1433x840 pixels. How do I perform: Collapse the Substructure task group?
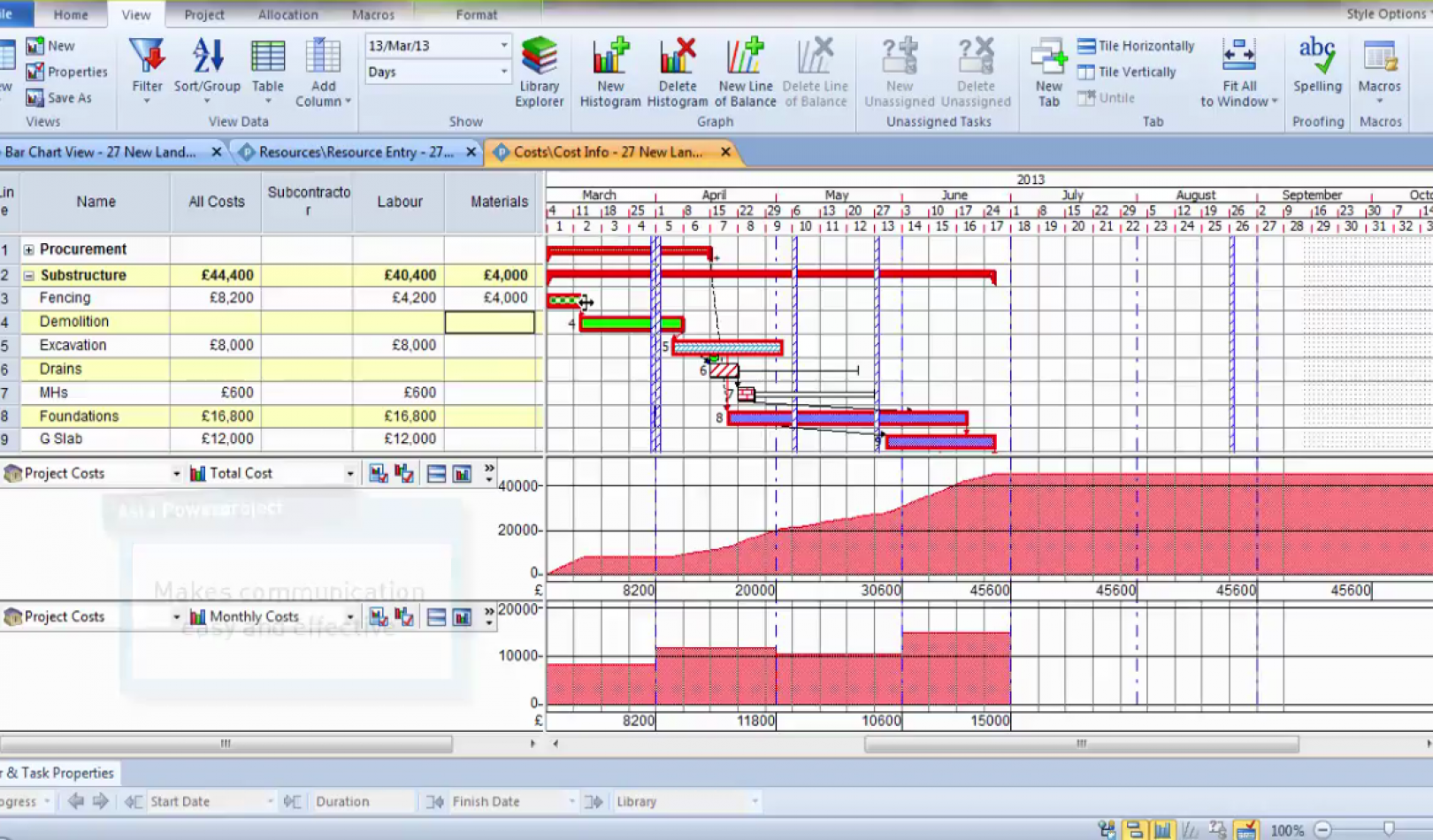(29, 276)
